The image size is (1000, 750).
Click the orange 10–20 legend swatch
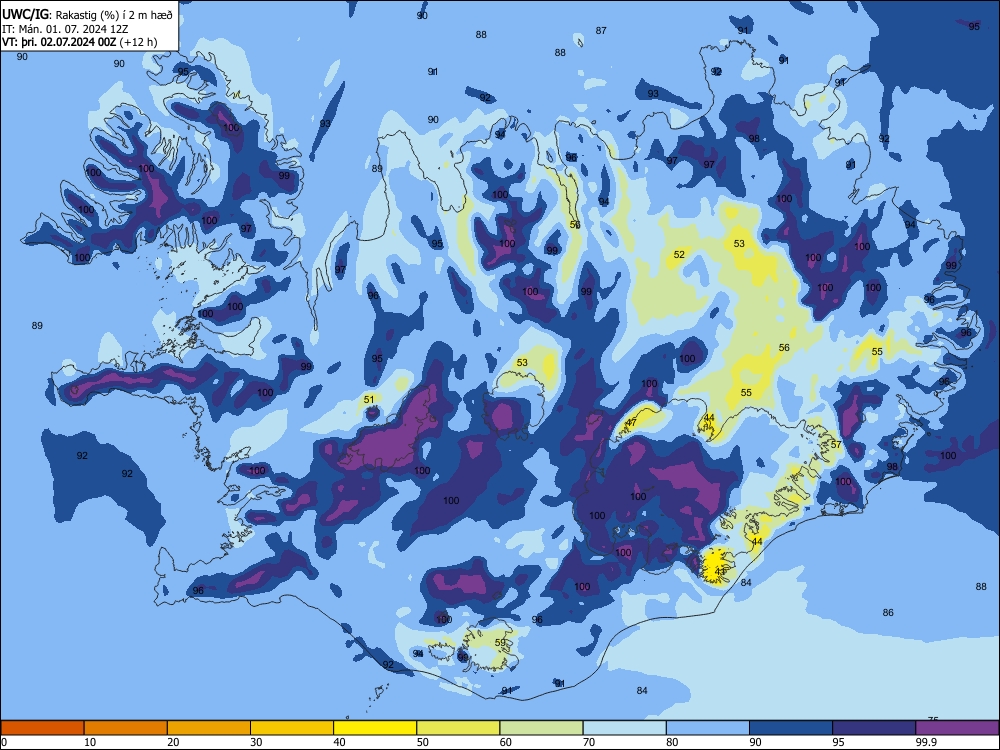(x=126, y=728)
